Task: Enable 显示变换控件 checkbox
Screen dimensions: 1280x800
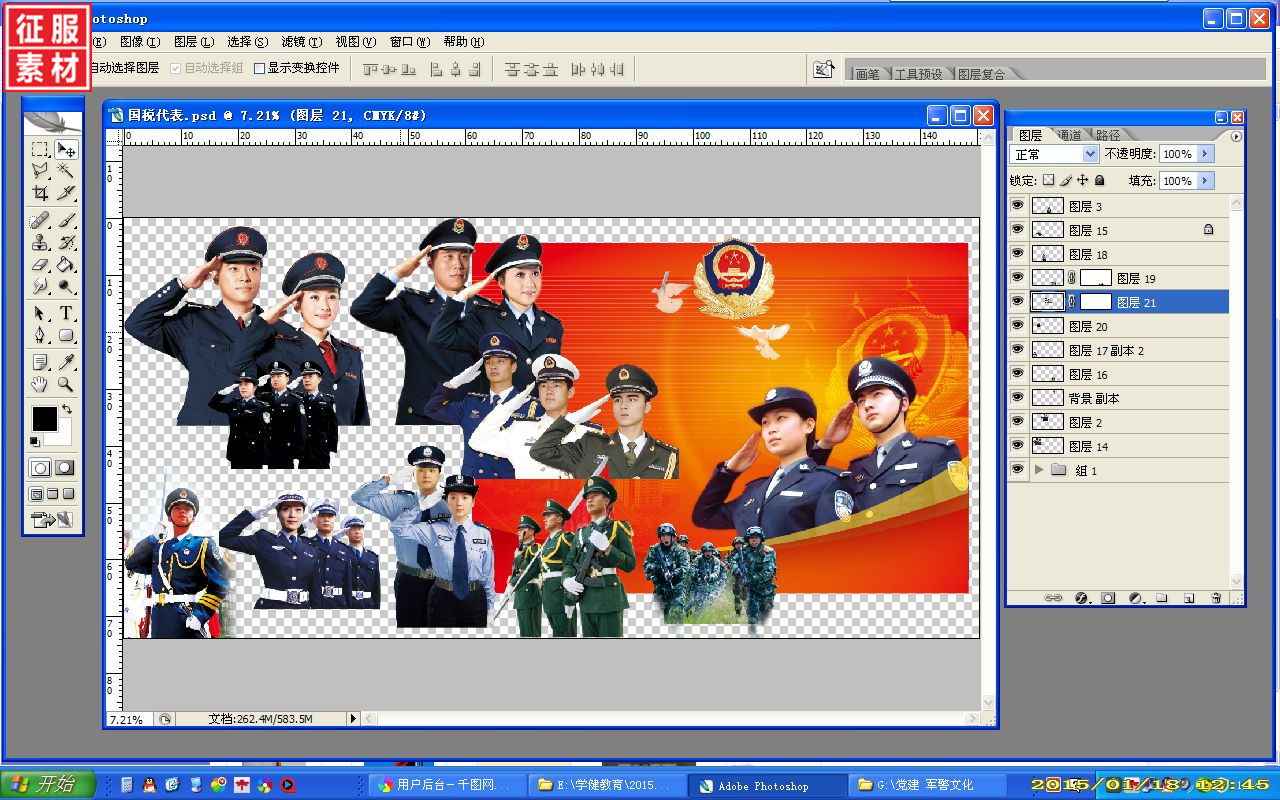Action: click(259, 69)
